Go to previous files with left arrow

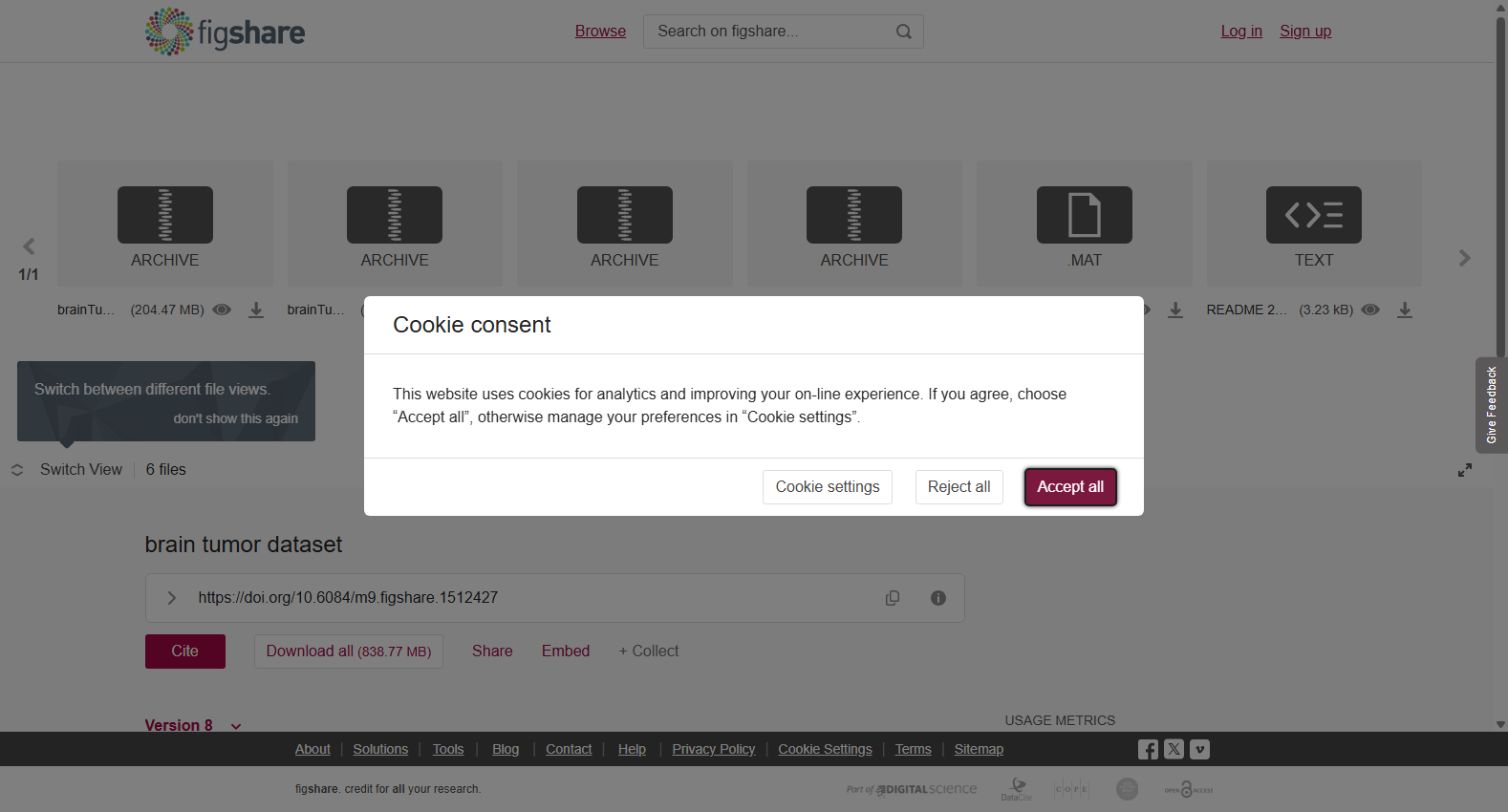29,246
